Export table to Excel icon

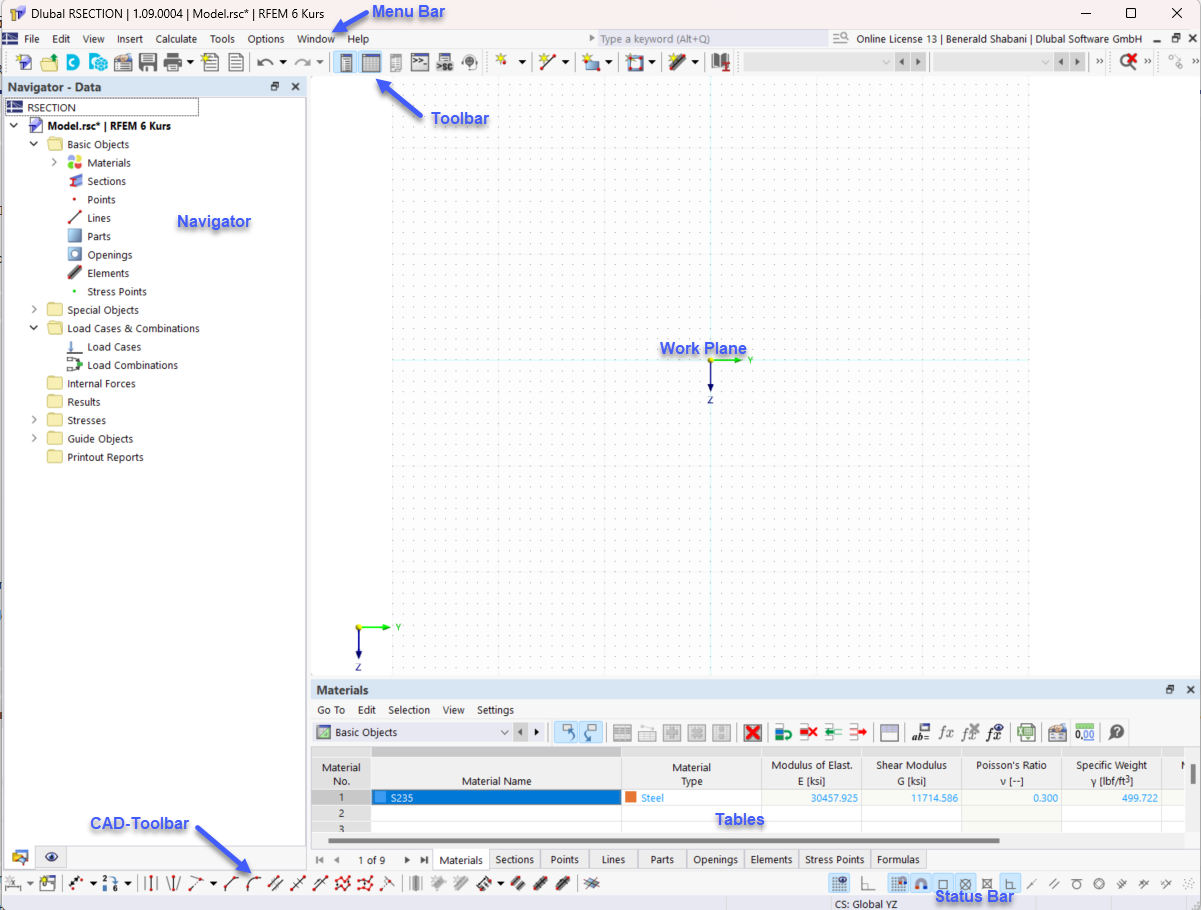coord(1026,732)
